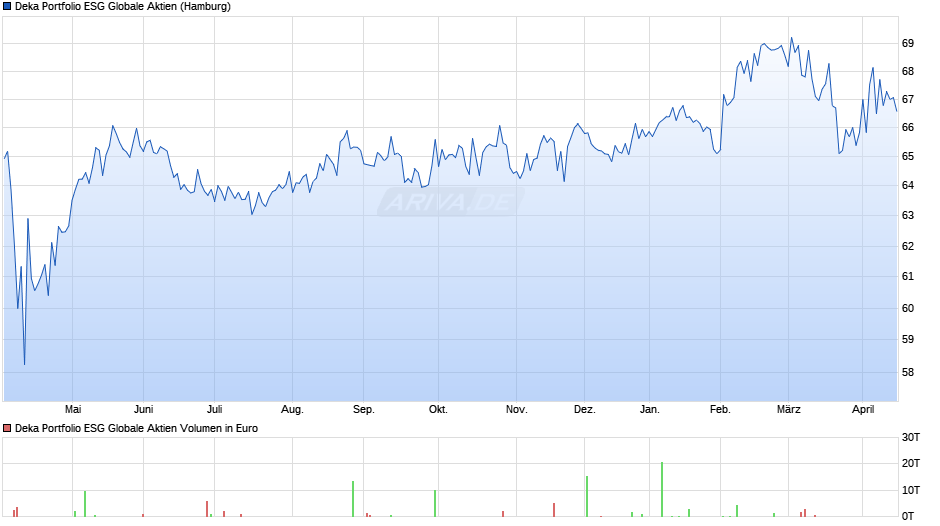Click the 'Aug.' month label
The width and height of the screenshot is (940, 526).
pos(292,409)
